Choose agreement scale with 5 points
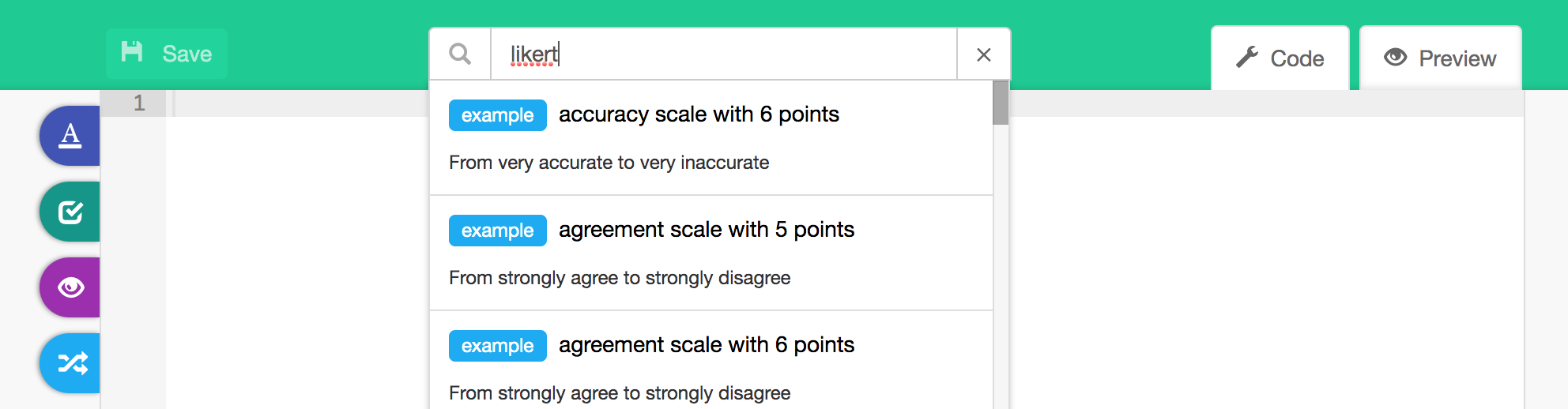1568x409 pixels. [711, 253]
